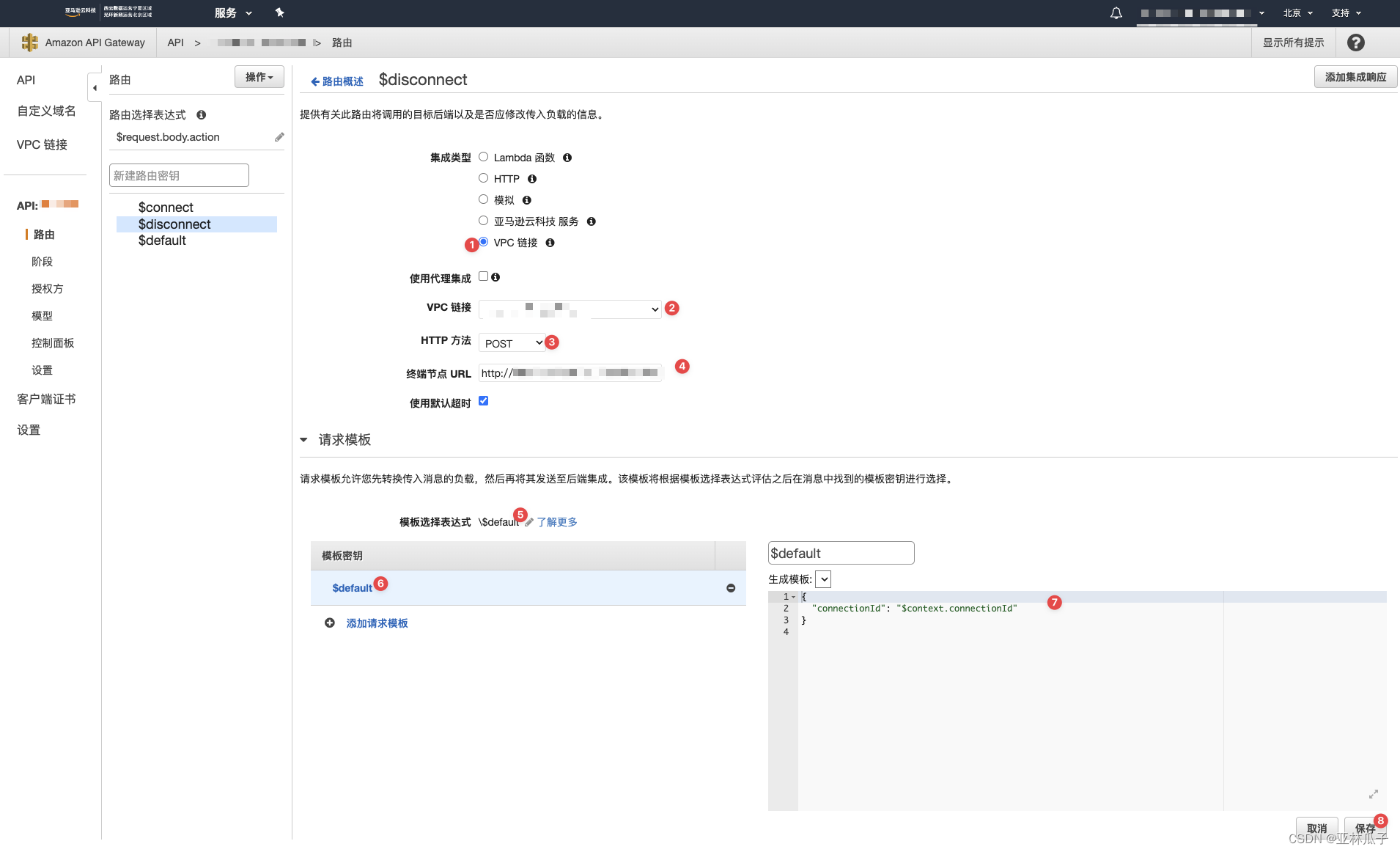The image size is (1400, 852).
Task: Select the $disconnect route
Action: (196, 224)
